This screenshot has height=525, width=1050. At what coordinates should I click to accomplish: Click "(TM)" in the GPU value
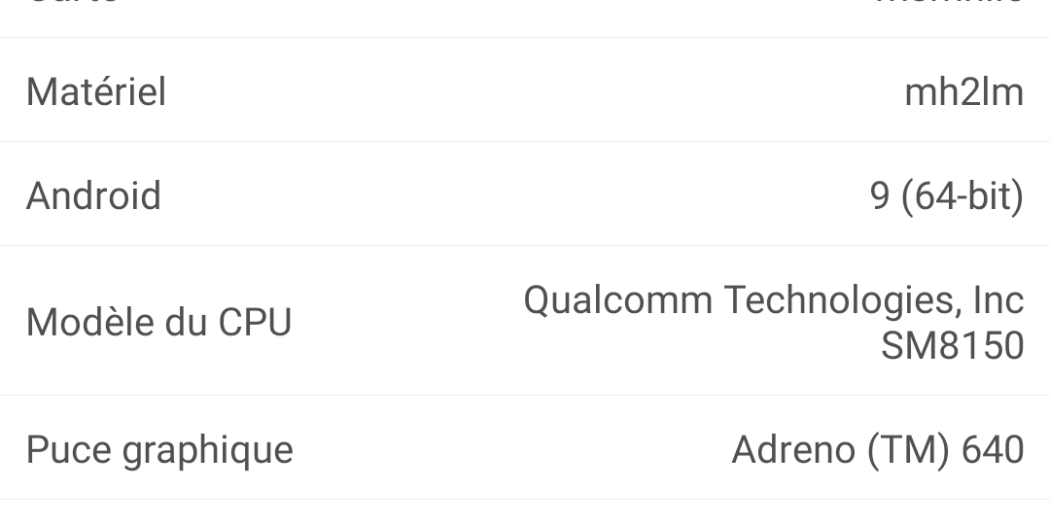click(x=890, y=449)
